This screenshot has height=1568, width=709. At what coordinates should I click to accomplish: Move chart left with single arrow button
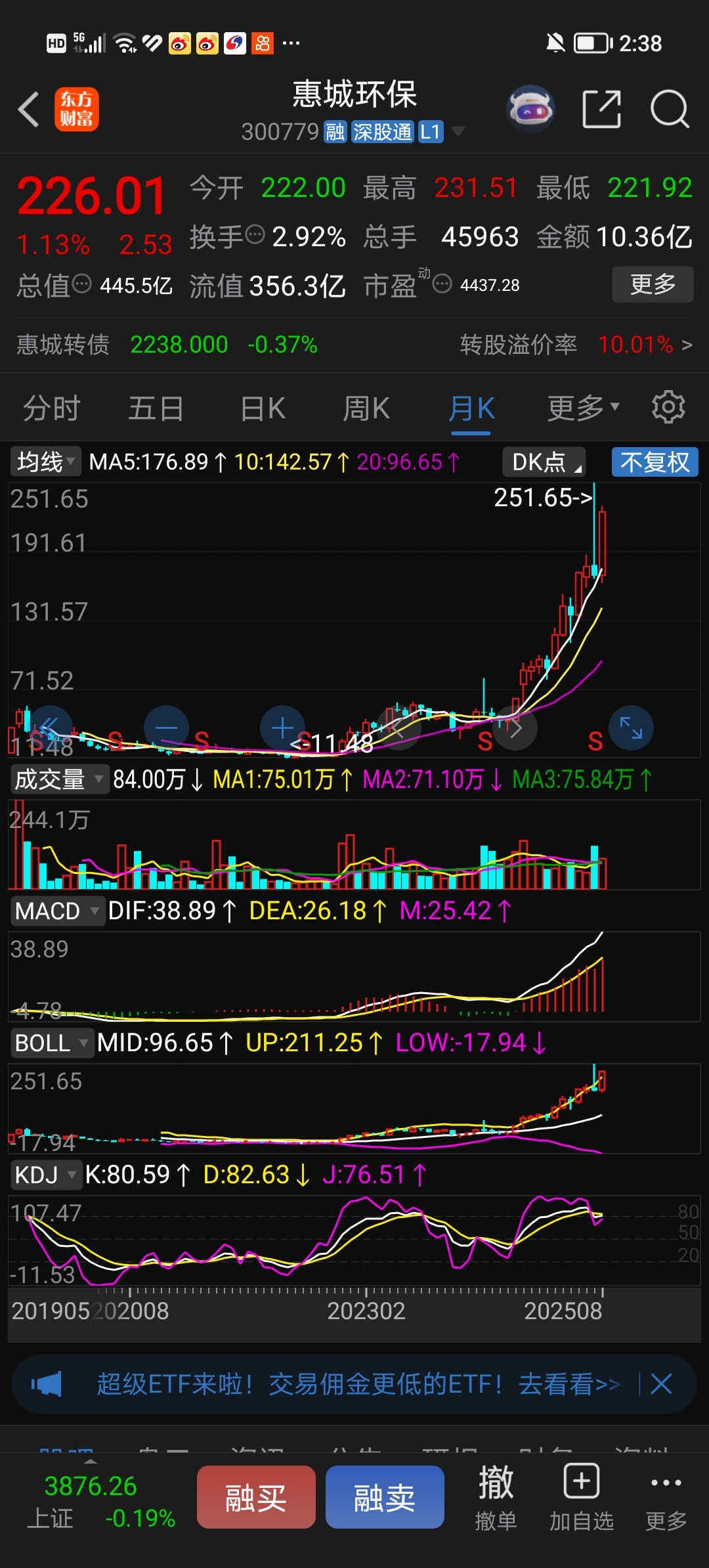click(x=398, y=728)
